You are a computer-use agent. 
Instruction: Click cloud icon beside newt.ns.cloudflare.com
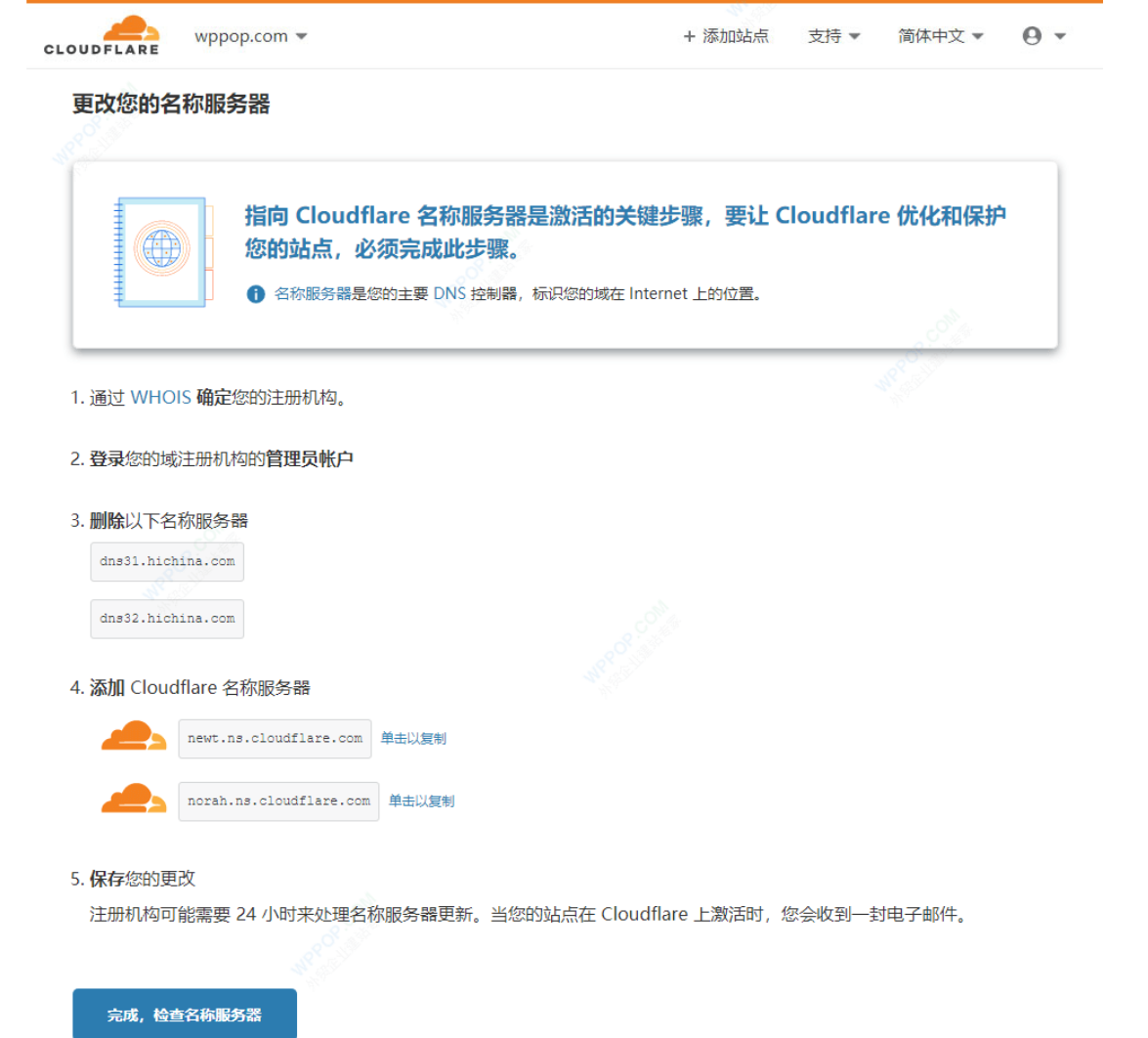[x=134, y=737]
